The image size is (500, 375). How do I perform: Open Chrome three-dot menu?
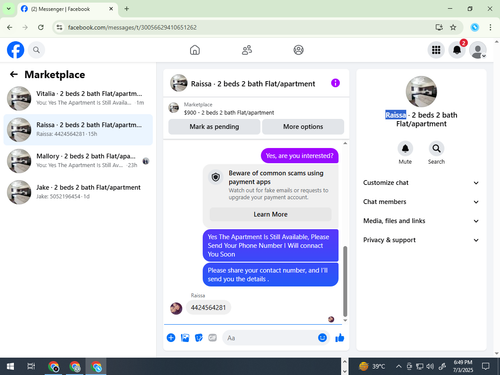(490, 27)
